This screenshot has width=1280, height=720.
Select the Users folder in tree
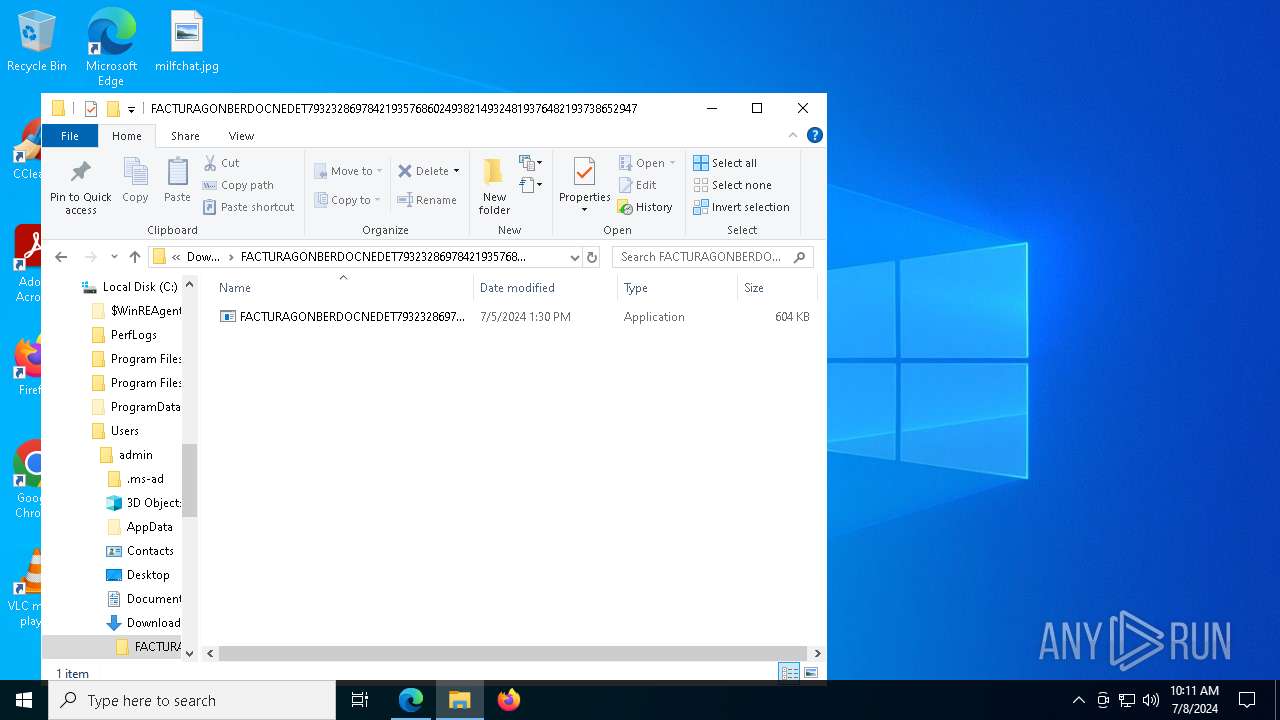coord(115,431)
